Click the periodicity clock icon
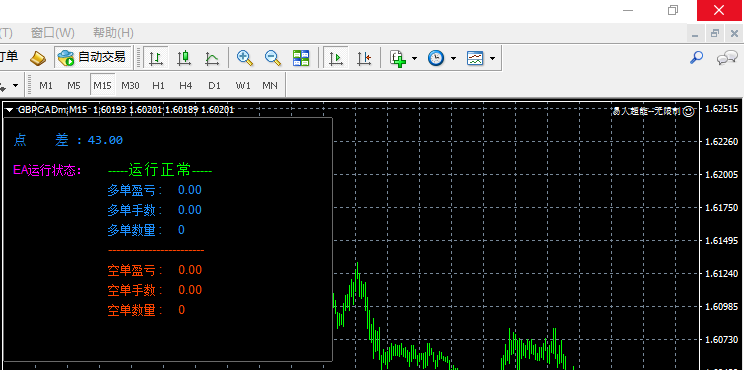This screenshot has width=744, height=370. (436, 58)
